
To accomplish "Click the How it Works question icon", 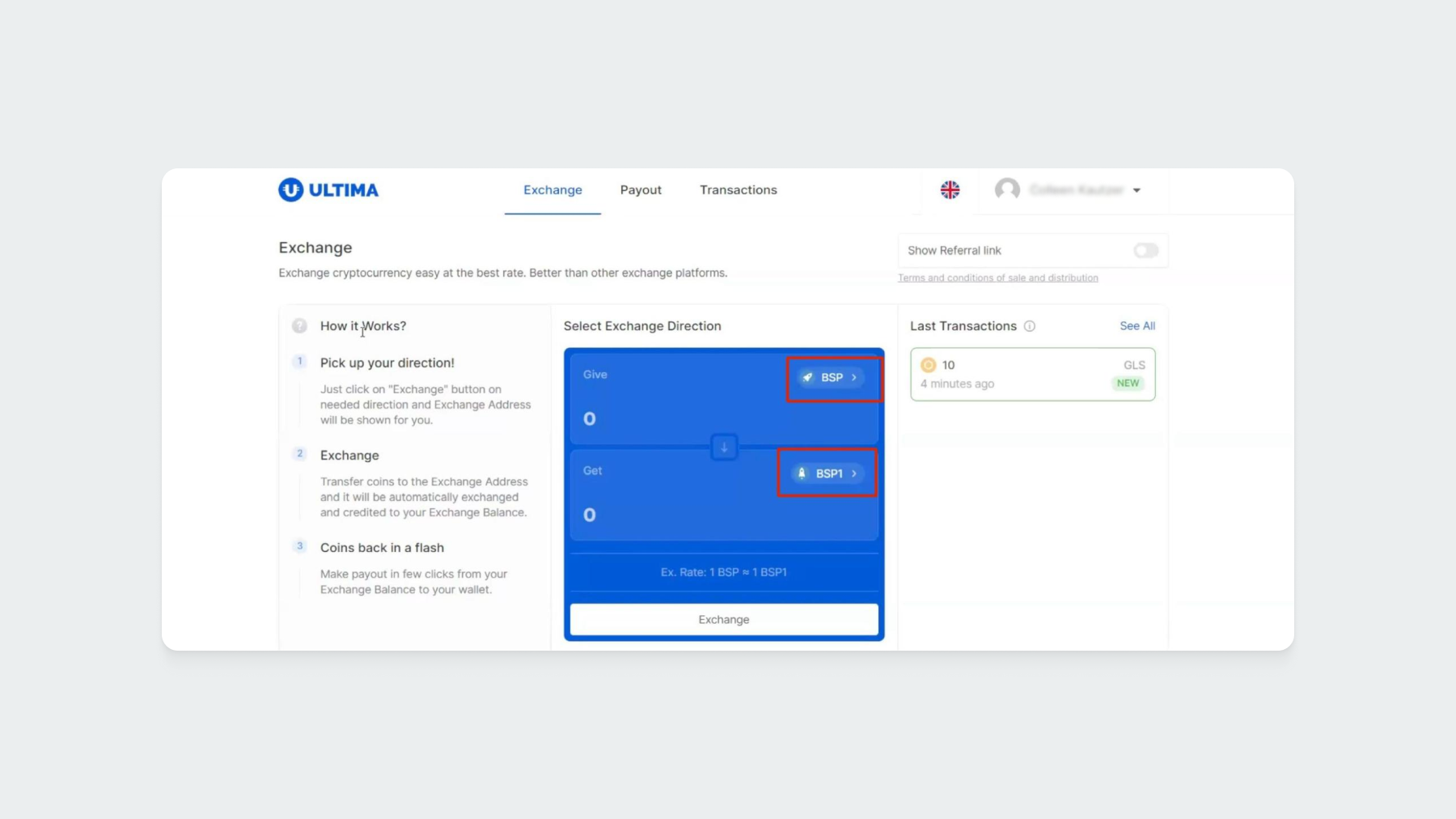I will (299, 326).
